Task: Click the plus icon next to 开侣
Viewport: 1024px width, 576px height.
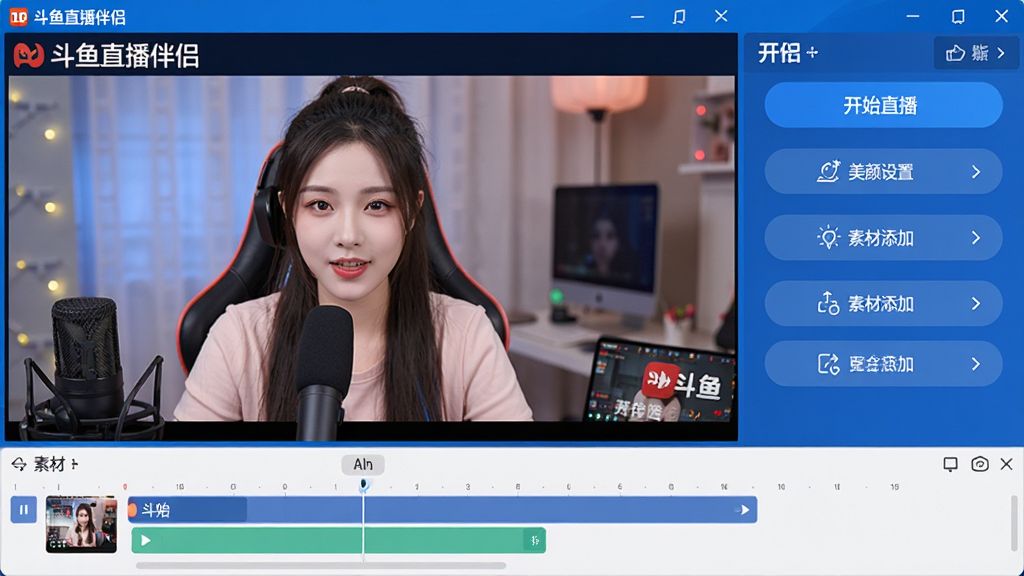Action: [x=812, y=53]
